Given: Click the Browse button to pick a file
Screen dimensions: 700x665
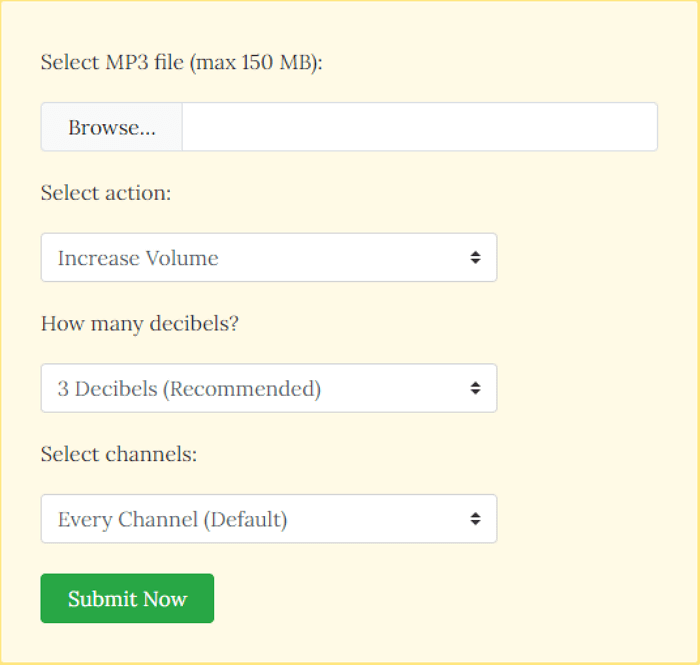Looking at the screenshot, I should (x=111, y=128).
